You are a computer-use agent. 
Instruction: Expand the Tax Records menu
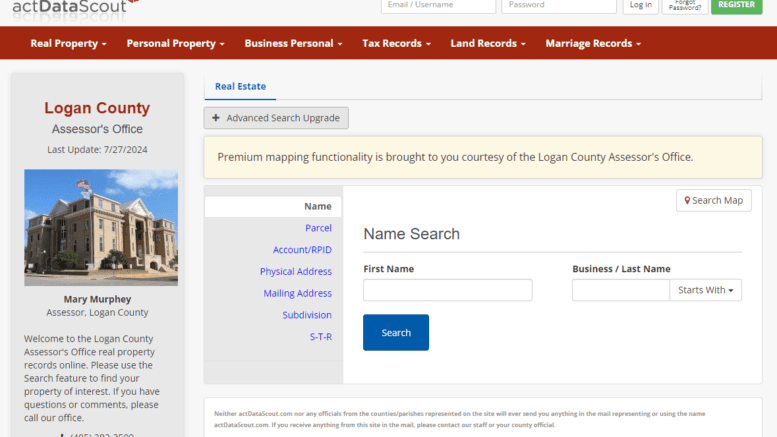point(396,44)
